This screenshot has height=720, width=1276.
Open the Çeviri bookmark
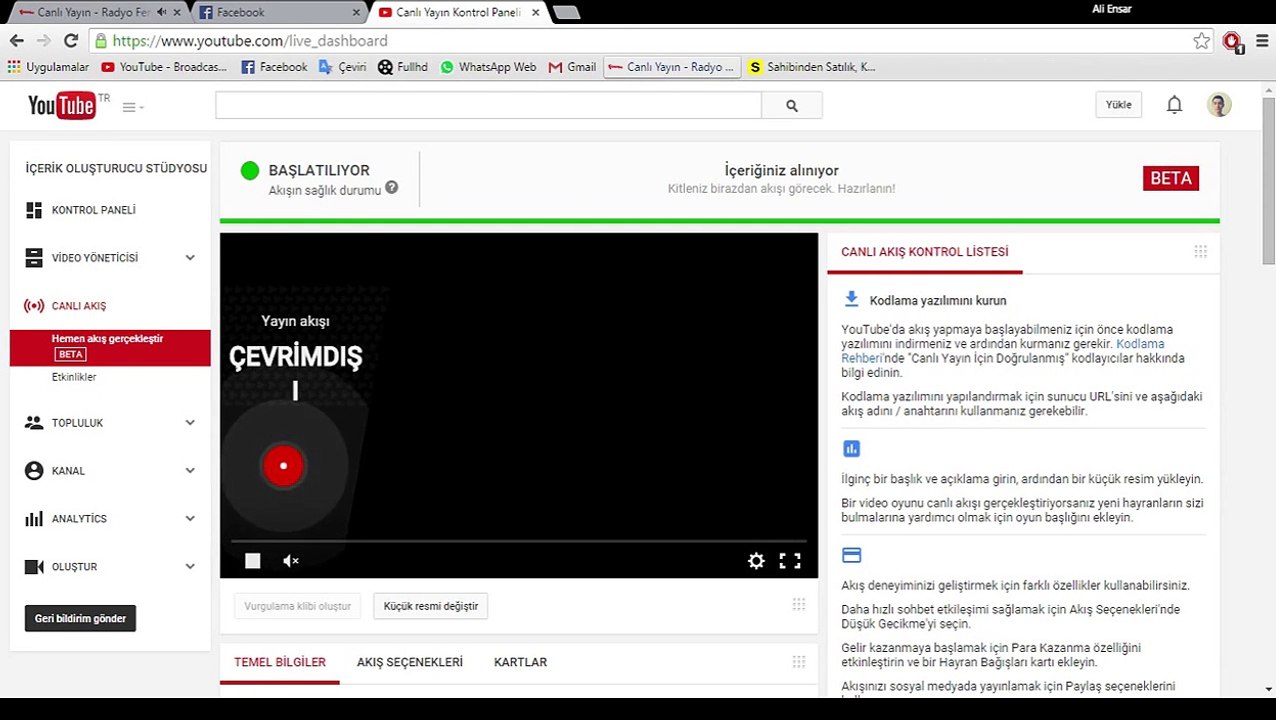click(342, 67)
